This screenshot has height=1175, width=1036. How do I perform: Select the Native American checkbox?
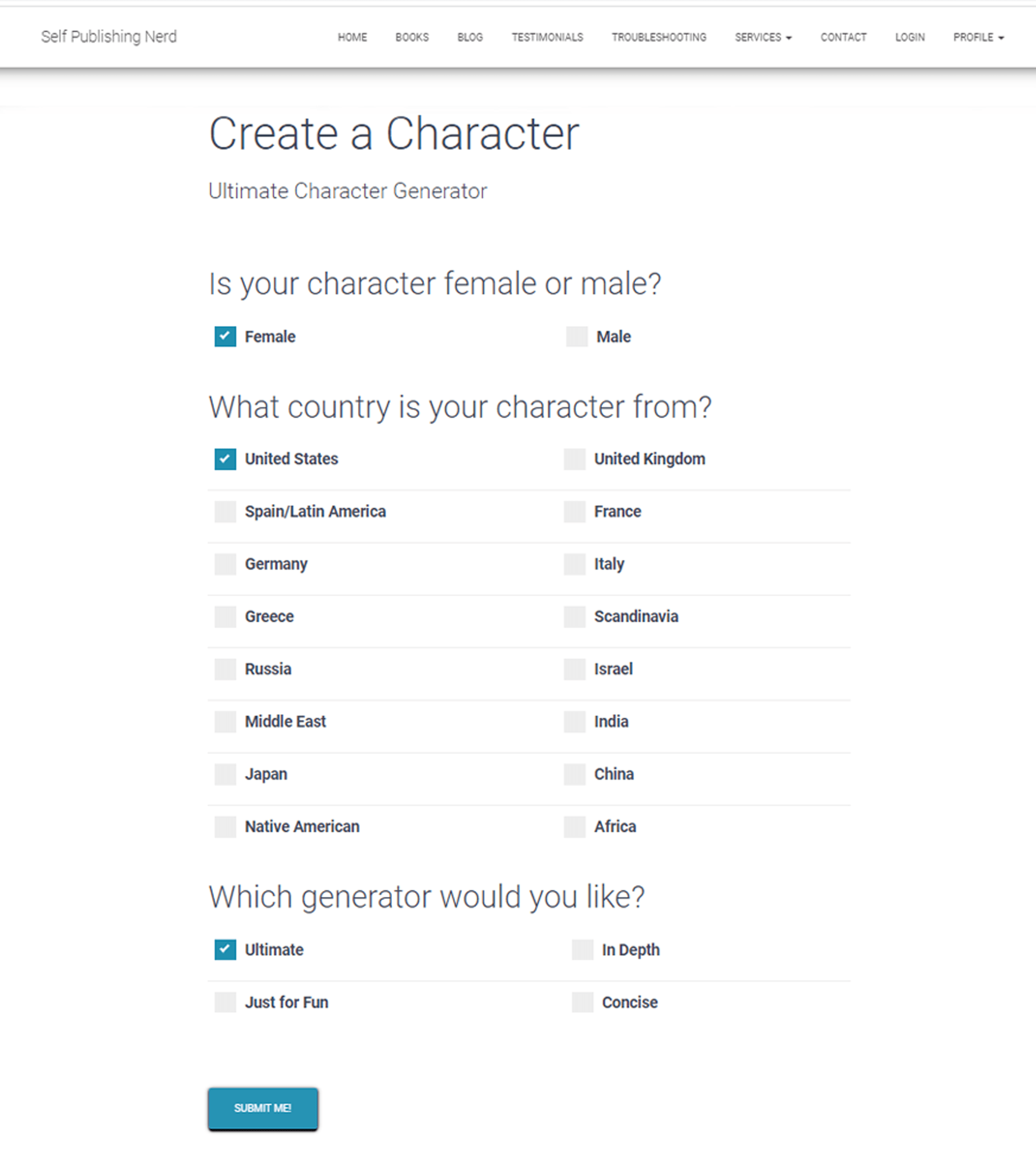pos(225,826)
